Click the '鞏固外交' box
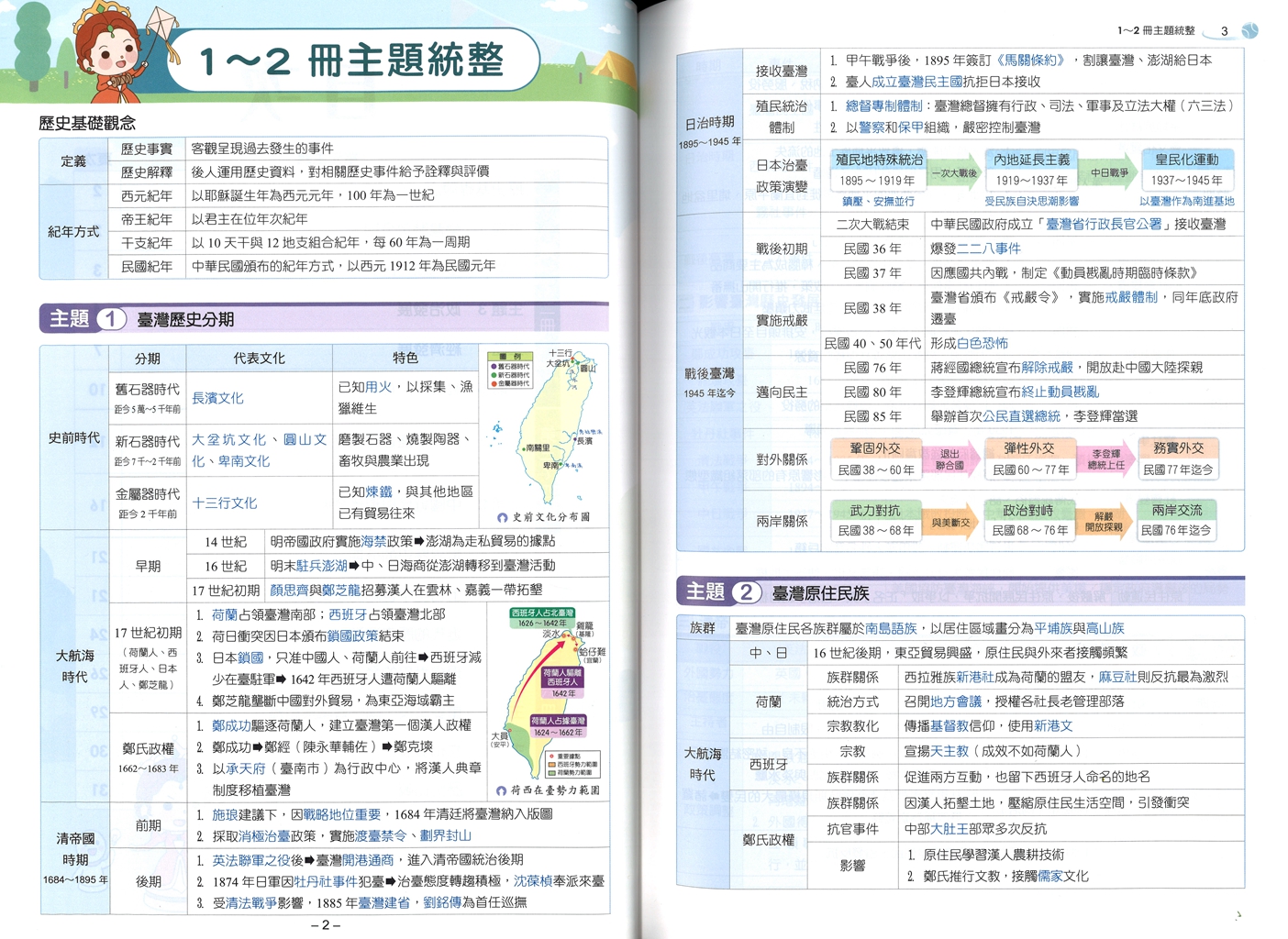This screenshot has width=1288, height=939. tap(875, 458)
